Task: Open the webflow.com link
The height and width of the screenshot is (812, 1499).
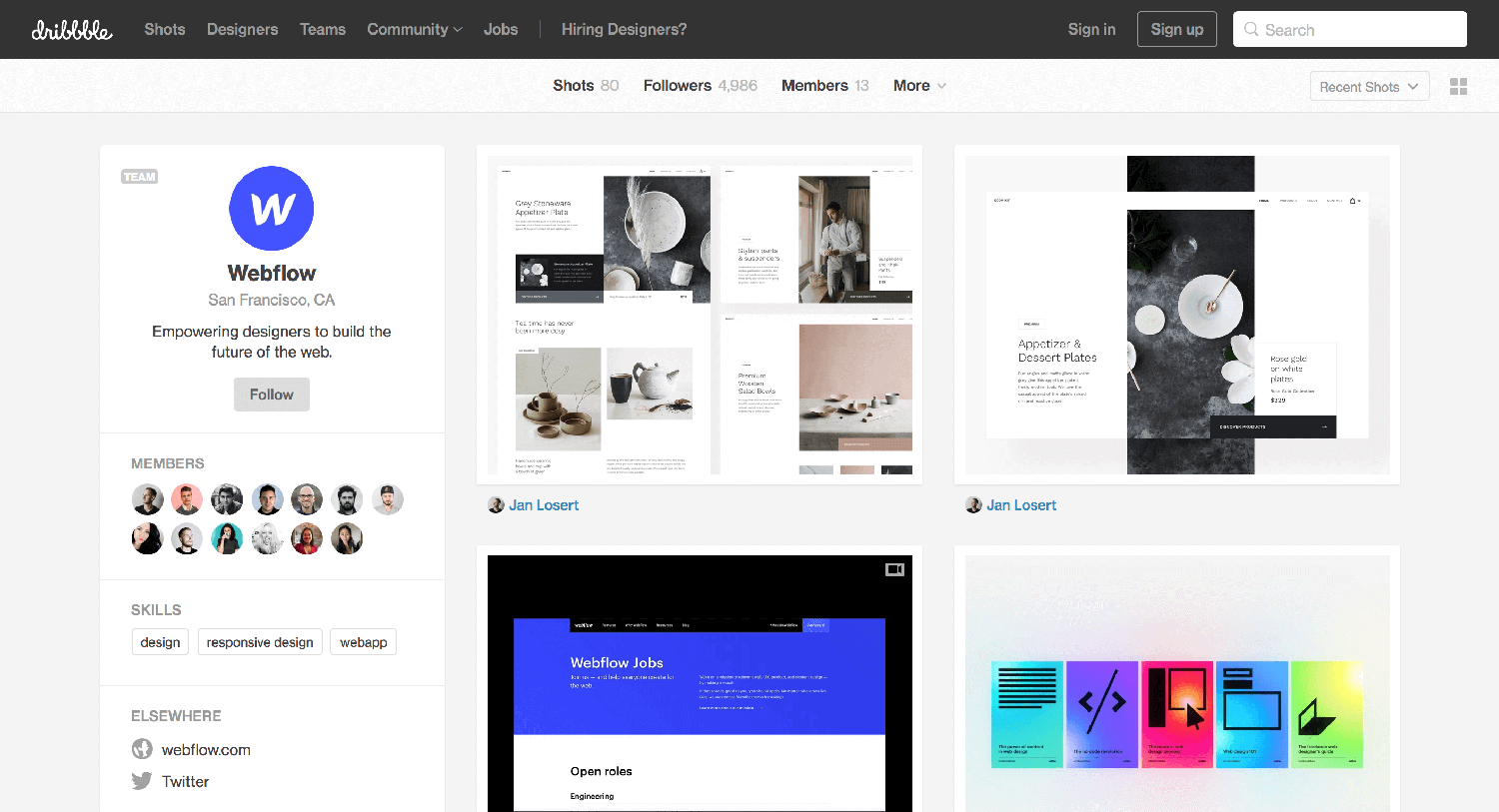Action: [206, 750]
